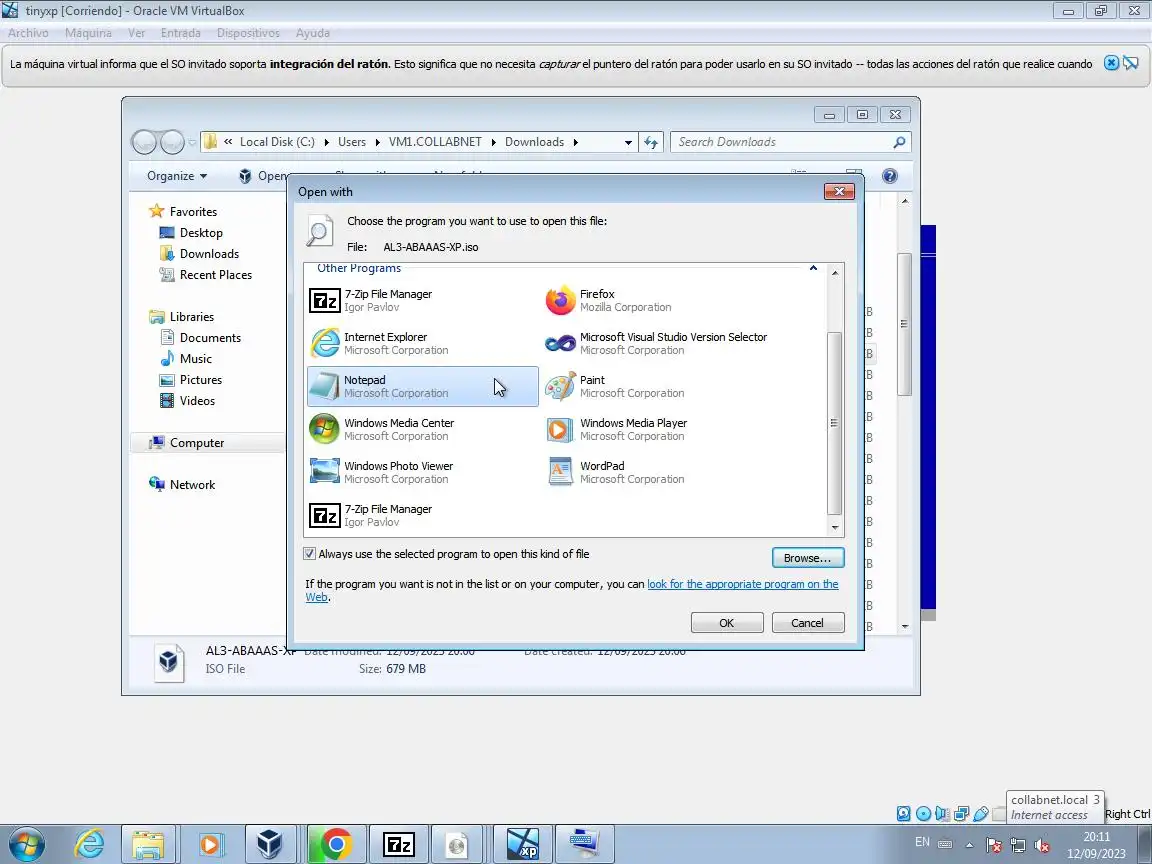This screenshot has width=1152, height=864.
Task: Expand the arrow after Users in breadcrumb
Action: [378, 143]
